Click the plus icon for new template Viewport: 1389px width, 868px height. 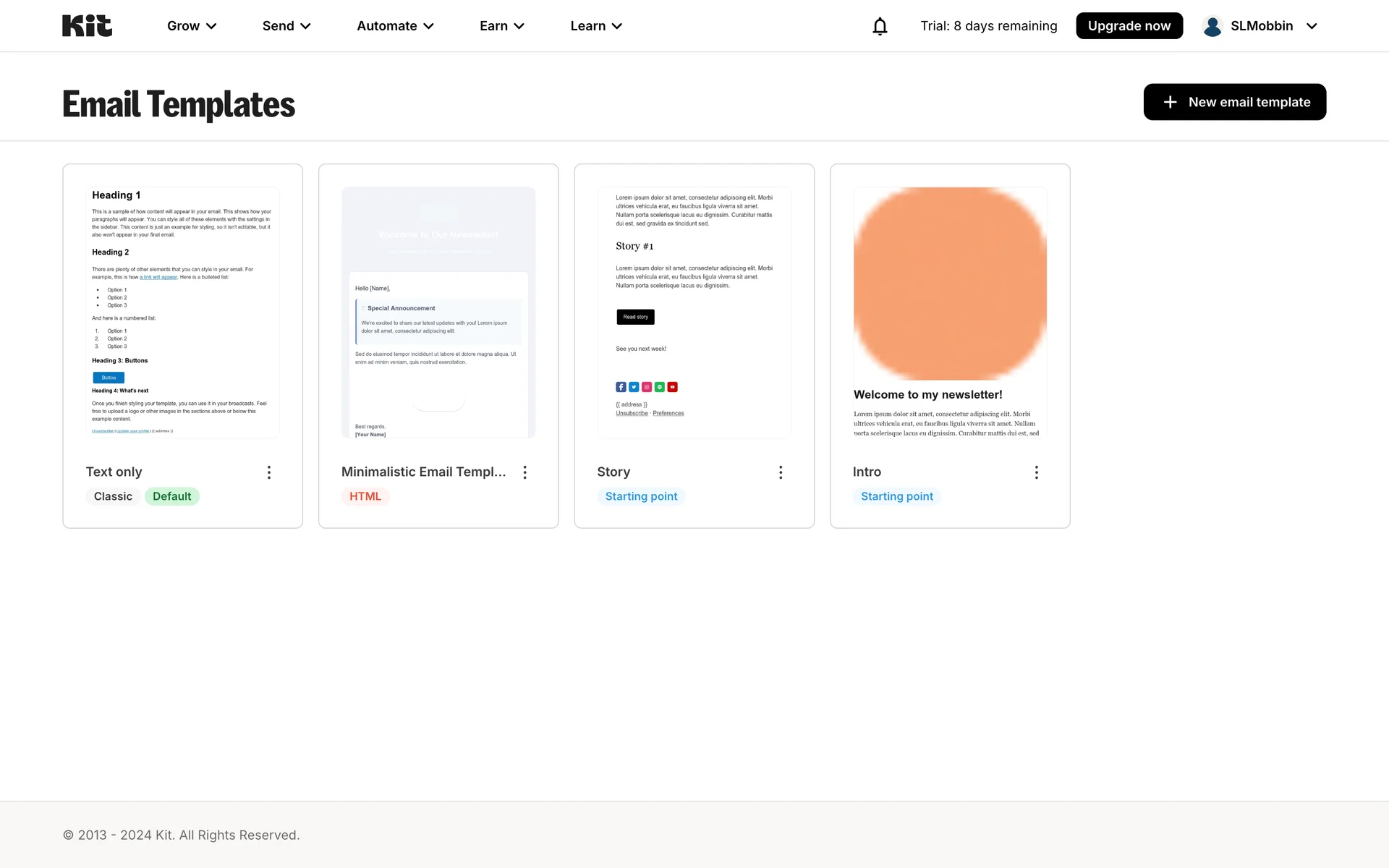coord(1170,102)
